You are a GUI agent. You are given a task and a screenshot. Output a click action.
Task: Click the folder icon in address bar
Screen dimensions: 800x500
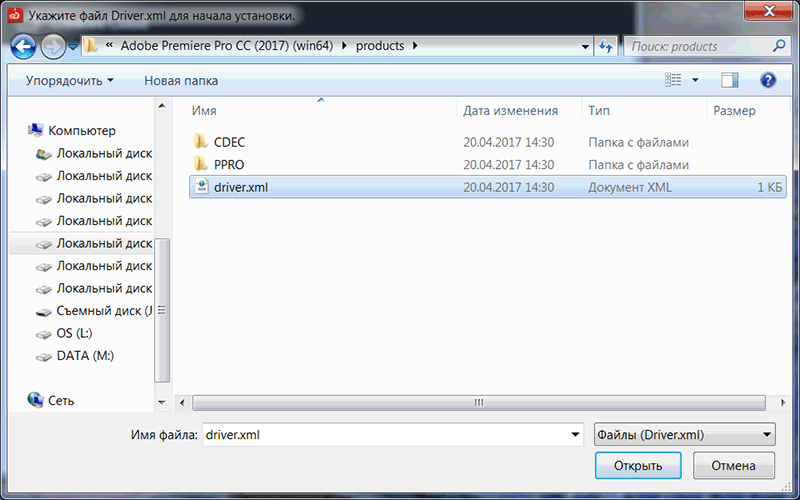(x=91, y=46)
